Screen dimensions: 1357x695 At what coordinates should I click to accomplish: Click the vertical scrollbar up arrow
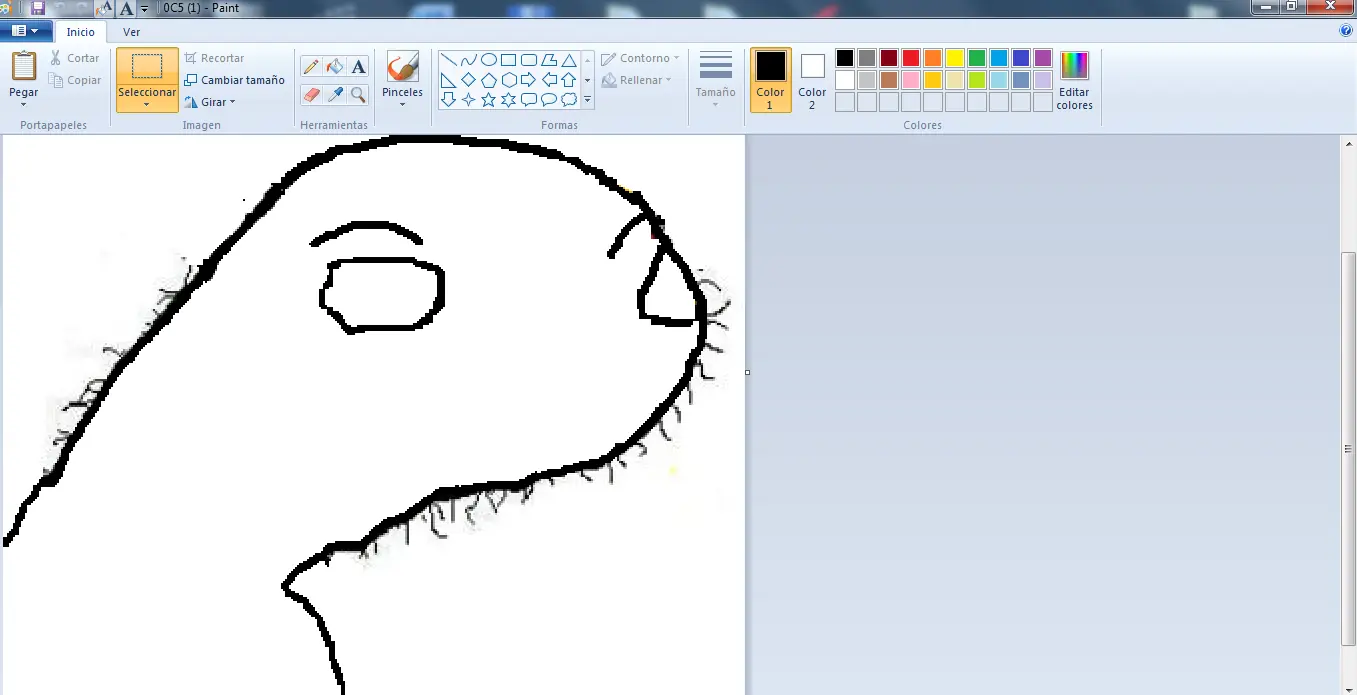pos(1349,144)
